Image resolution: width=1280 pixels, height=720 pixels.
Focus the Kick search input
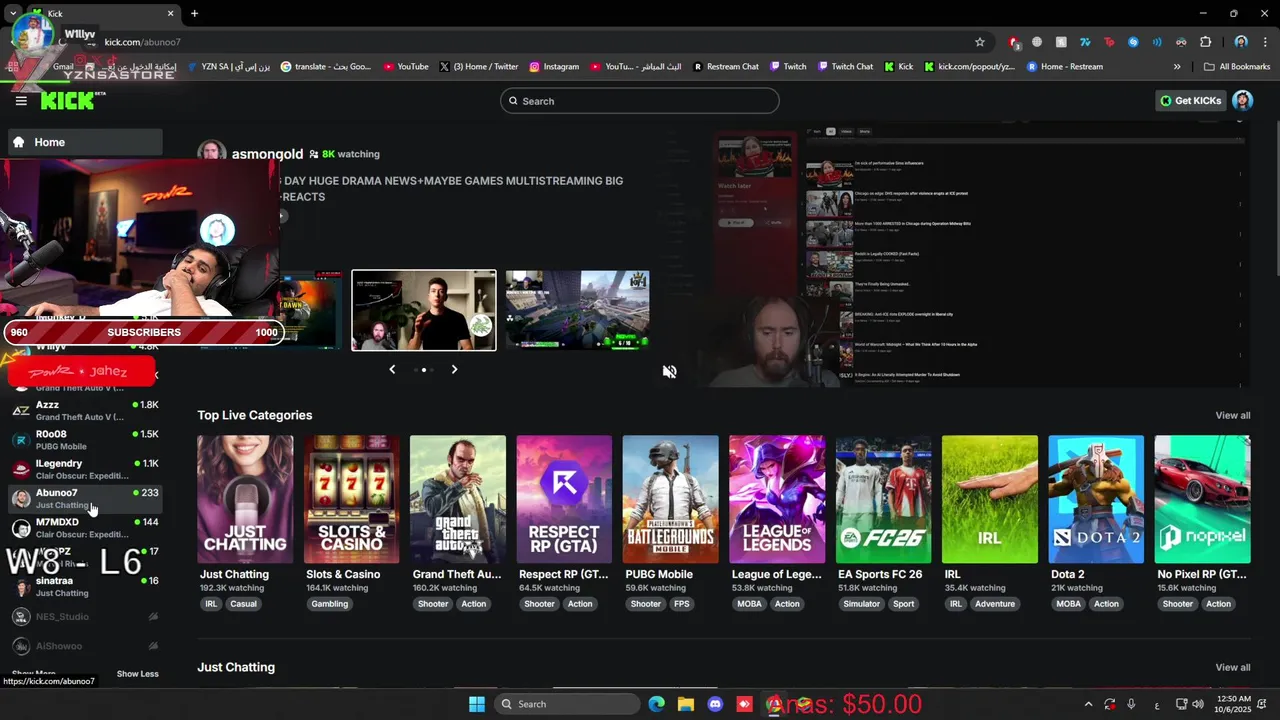[640, 101]
